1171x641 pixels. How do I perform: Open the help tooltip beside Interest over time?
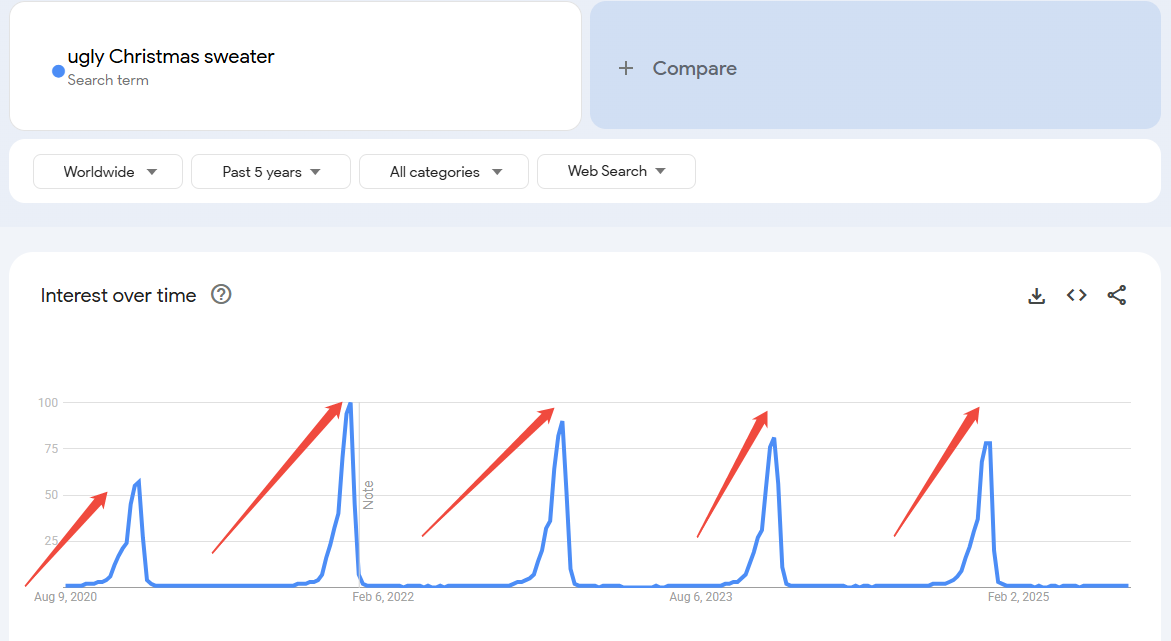pyautogui.click(x=221, y=294)
